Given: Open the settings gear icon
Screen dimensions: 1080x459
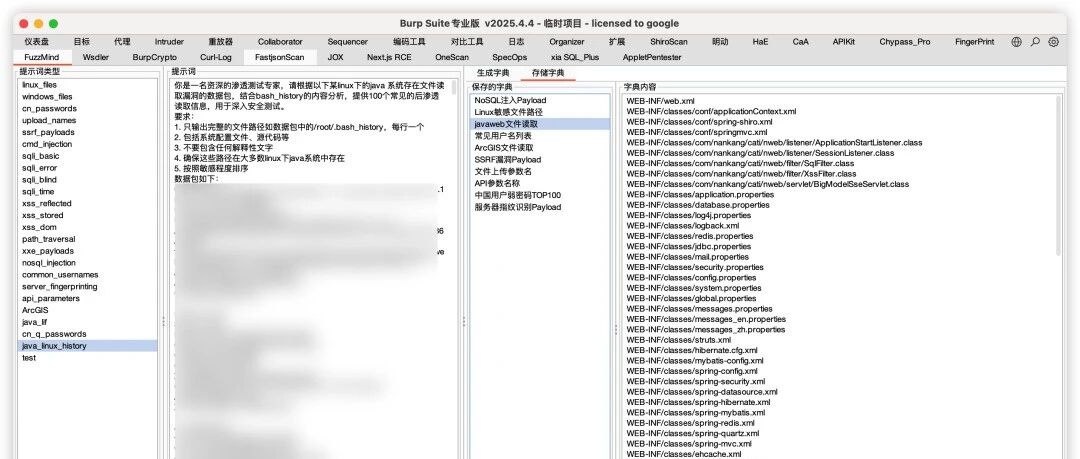Looking at the screenshot, I should tap(1053, 42).
